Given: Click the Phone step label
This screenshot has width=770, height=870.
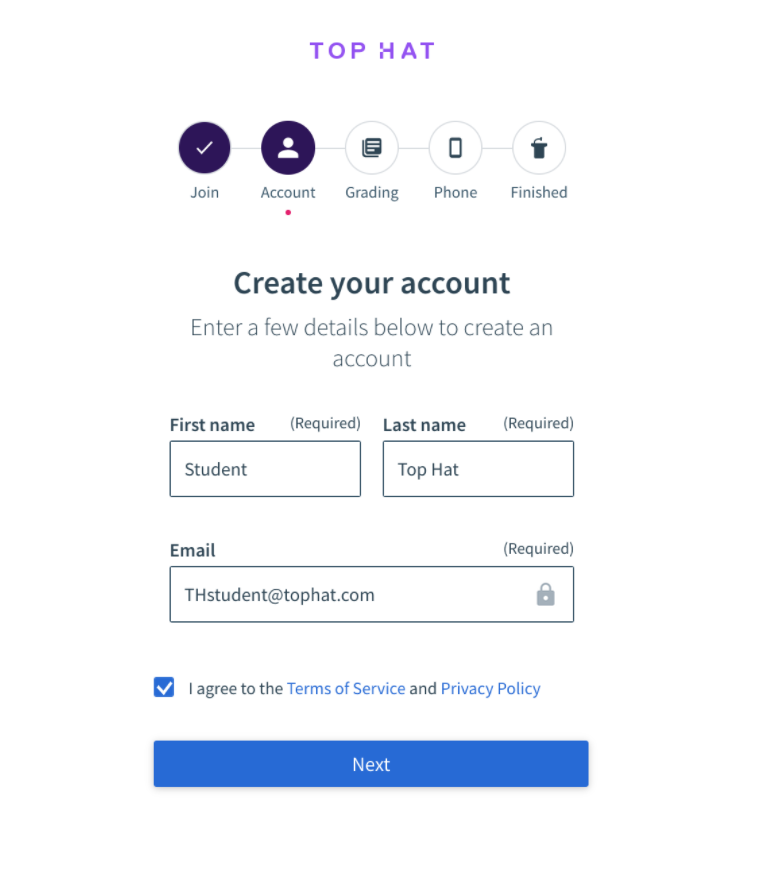Looking at the screenshot, I should coord(455,193).
